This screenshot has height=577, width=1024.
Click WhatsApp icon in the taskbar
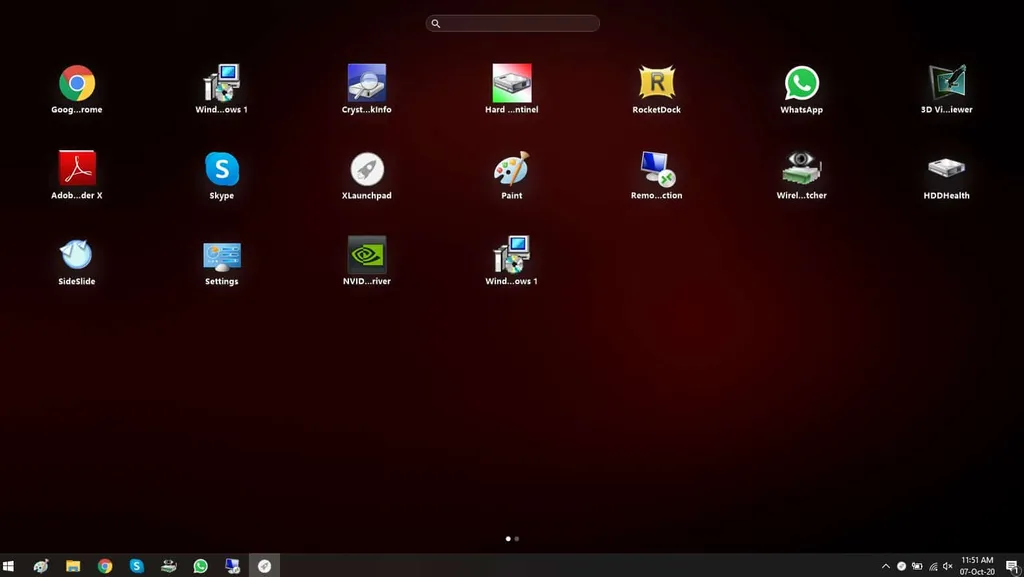point(200,566)
